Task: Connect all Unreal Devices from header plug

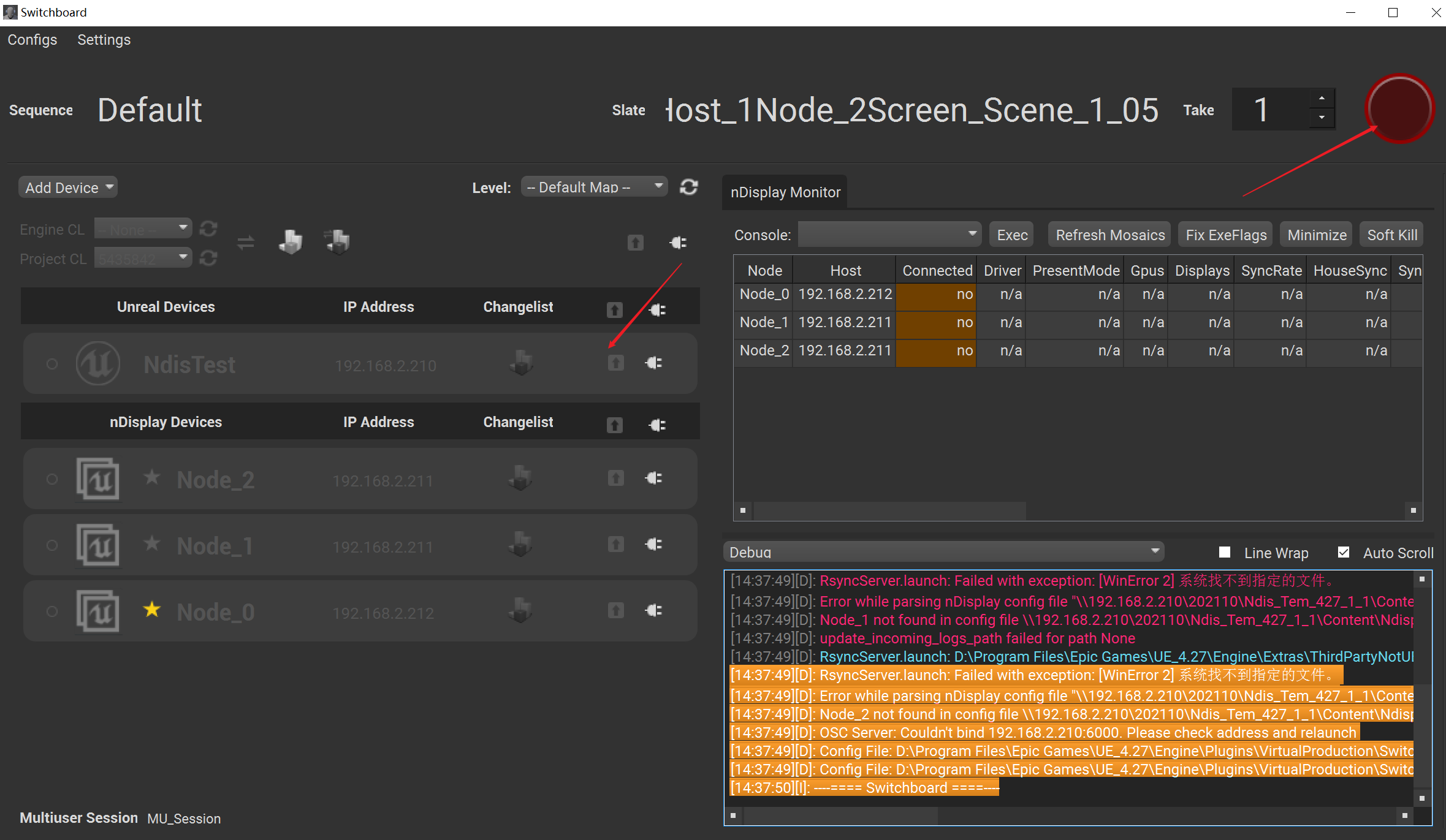Action: coord(657,310)
